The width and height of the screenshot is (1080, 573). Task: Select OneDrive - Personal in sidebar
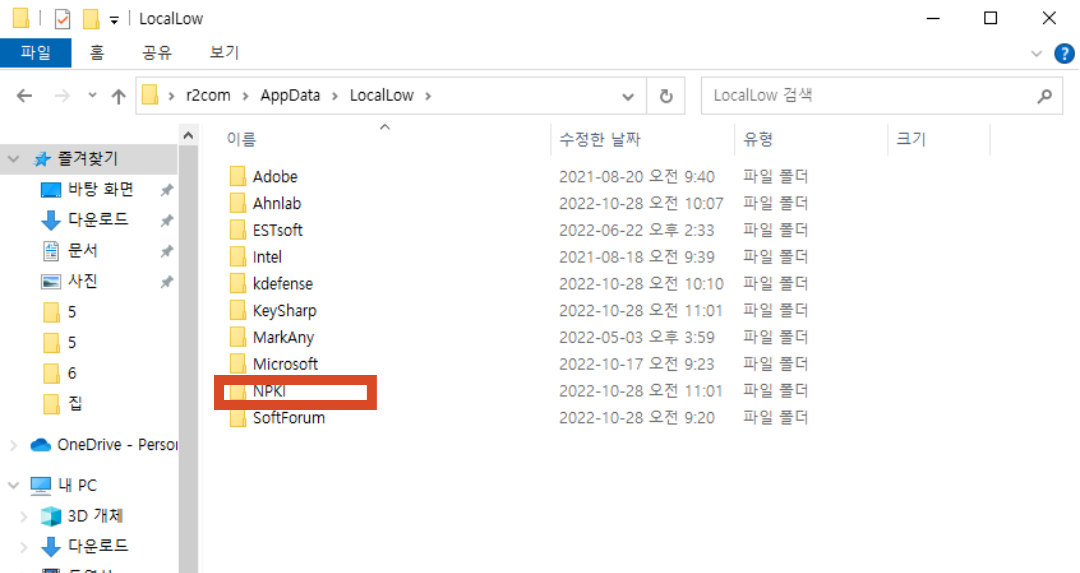click(116, 445)
